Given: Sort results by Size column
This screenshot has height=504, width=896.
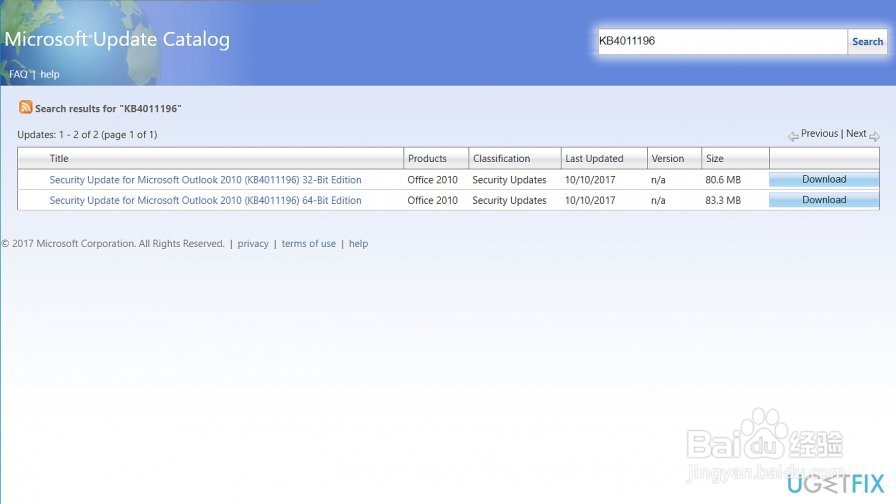Looking at the screenshot, I should pyautogui.click(x=714, y=158).
